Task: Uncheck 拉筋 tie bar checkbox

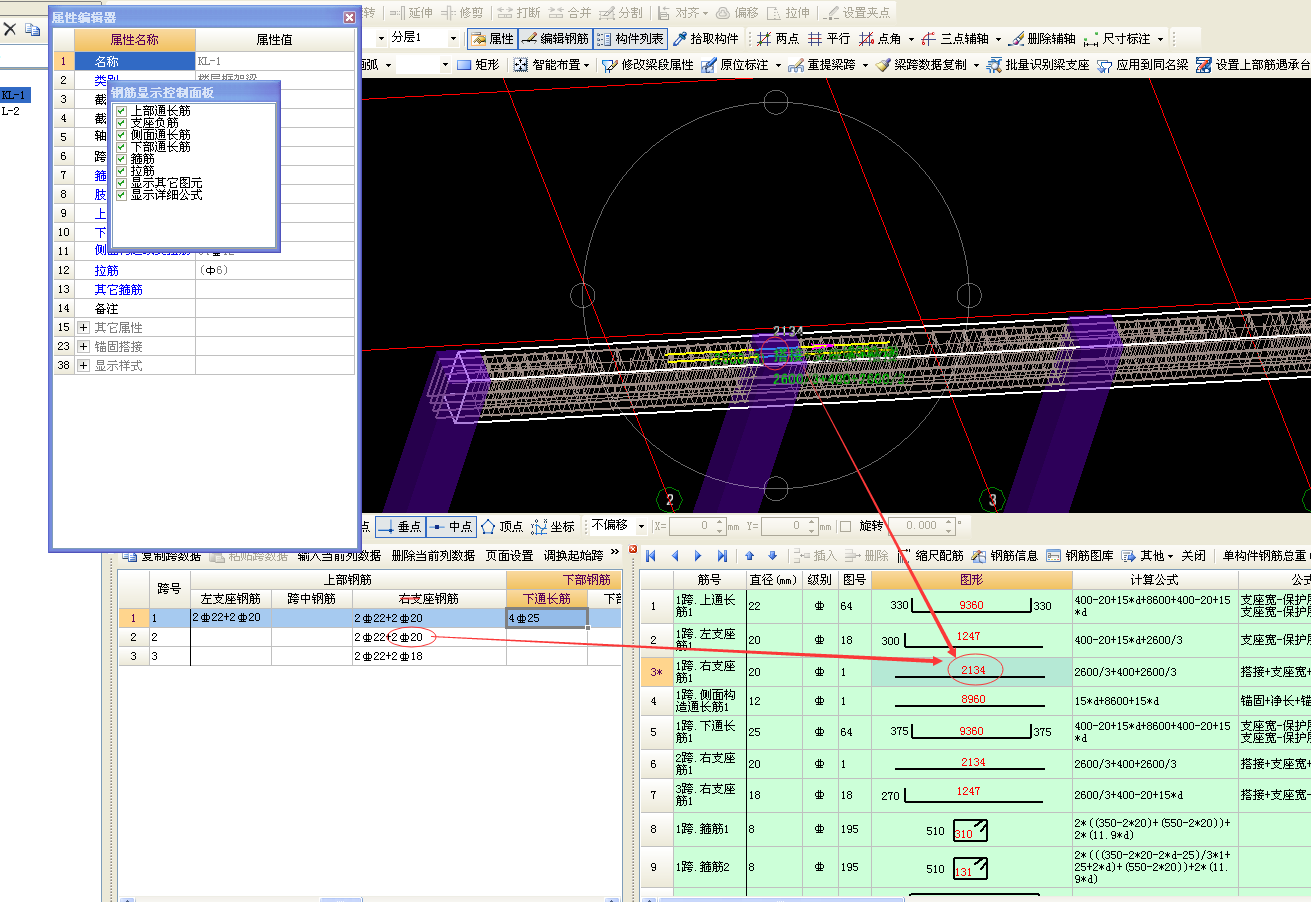Action: (121, 171)
